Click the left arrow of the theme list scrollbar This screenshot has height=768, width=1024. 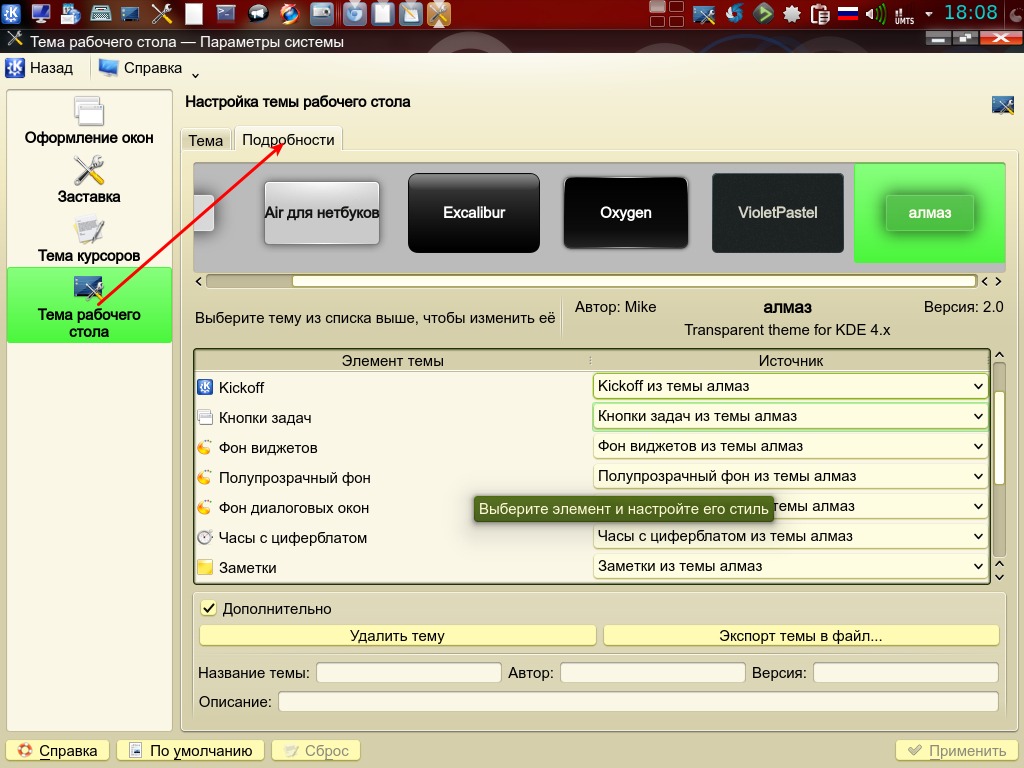coord(199,281)
